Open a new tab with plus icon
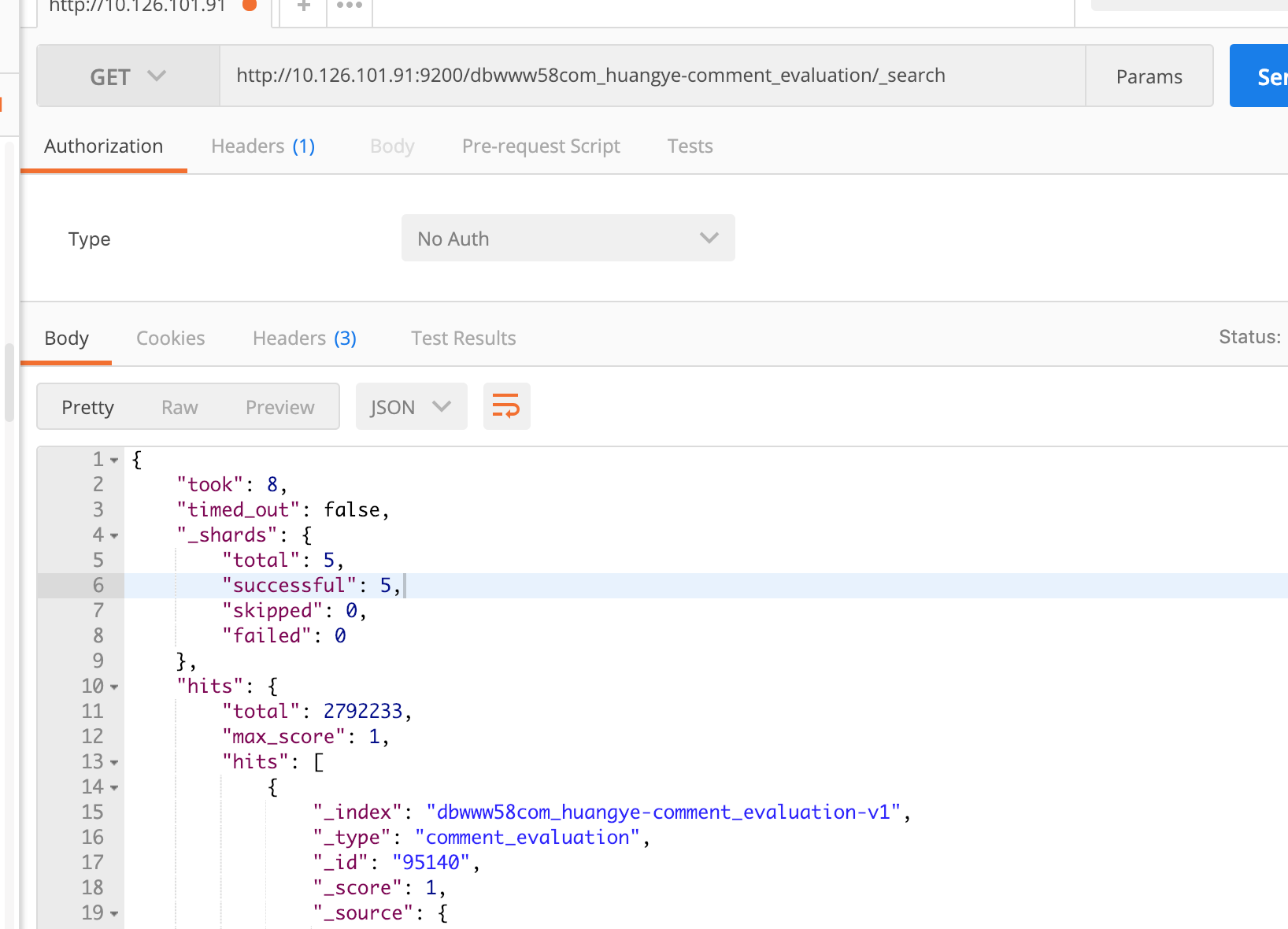Screen dimensions: 1288x929 coord(303,6)
